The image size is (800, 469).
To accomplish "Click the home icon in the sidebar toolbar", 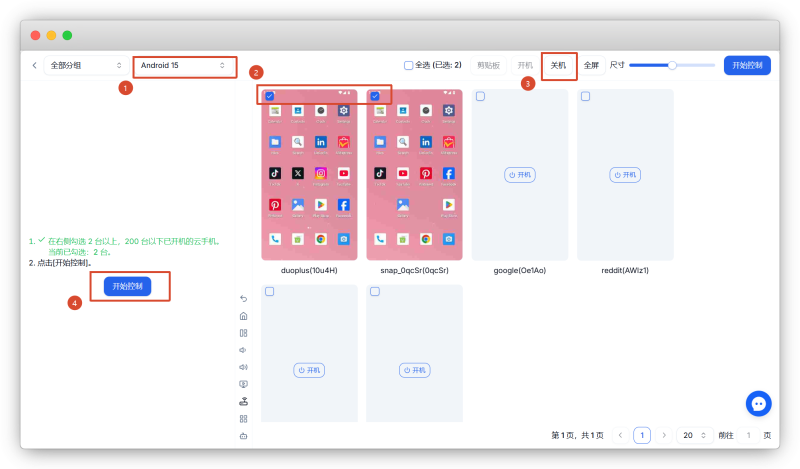I will (243, 316).
